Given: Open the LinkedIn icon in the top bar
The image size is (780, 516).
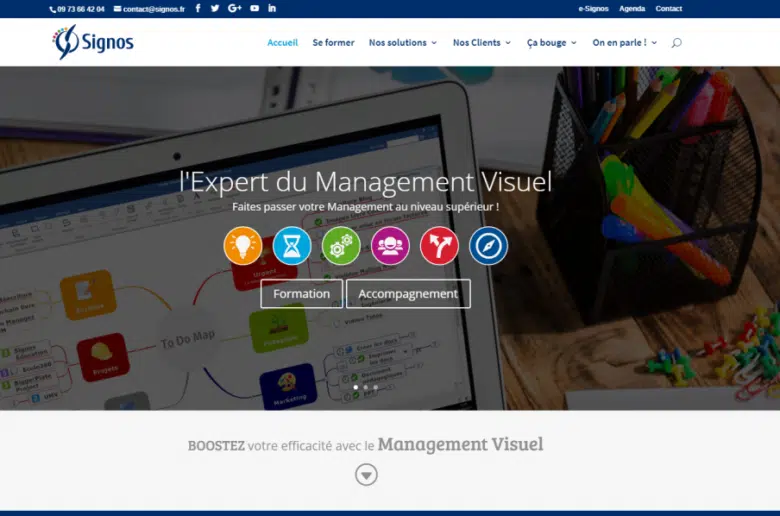Looking at the screenshot, I should (x=272, y=8).
